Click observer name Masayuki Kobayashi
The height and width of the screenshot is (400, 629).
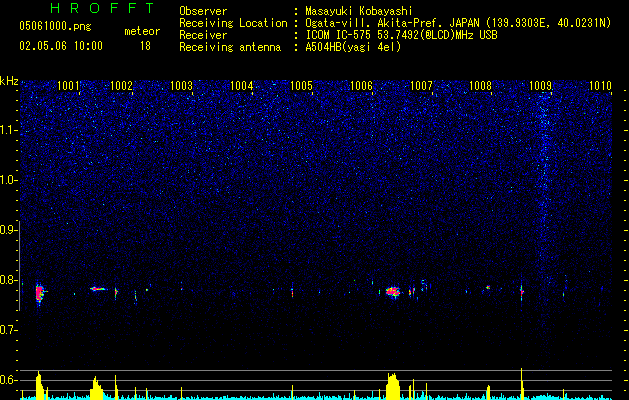(359, 11)
